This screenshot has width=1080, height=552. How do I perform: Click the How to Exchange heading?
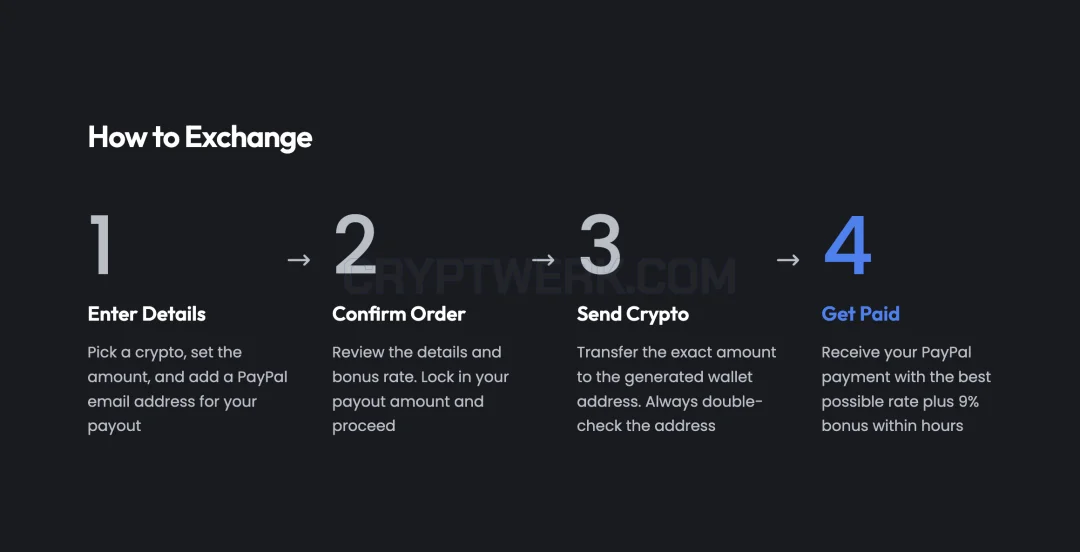(x=200, y=137)
